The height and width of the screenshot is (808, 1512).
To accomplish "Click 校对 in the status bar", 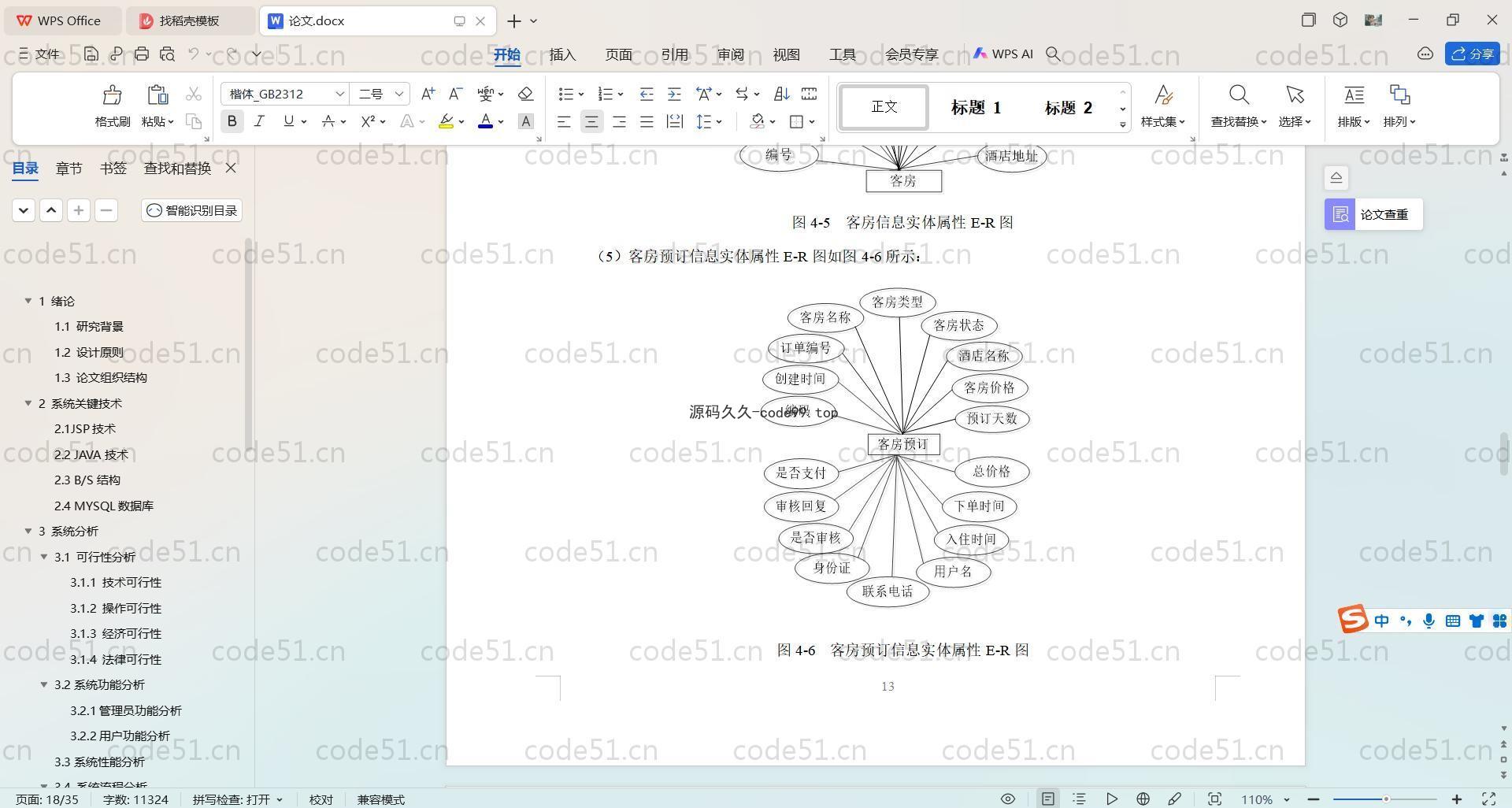I will pyautogui.click(x=321, y=799).
